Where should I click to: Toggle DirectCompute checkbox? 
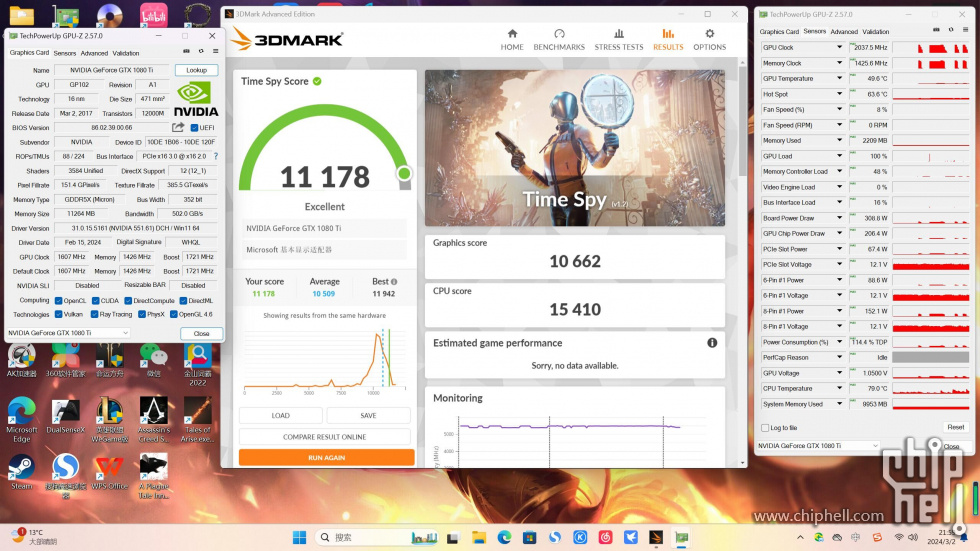[x=128, y=300]
